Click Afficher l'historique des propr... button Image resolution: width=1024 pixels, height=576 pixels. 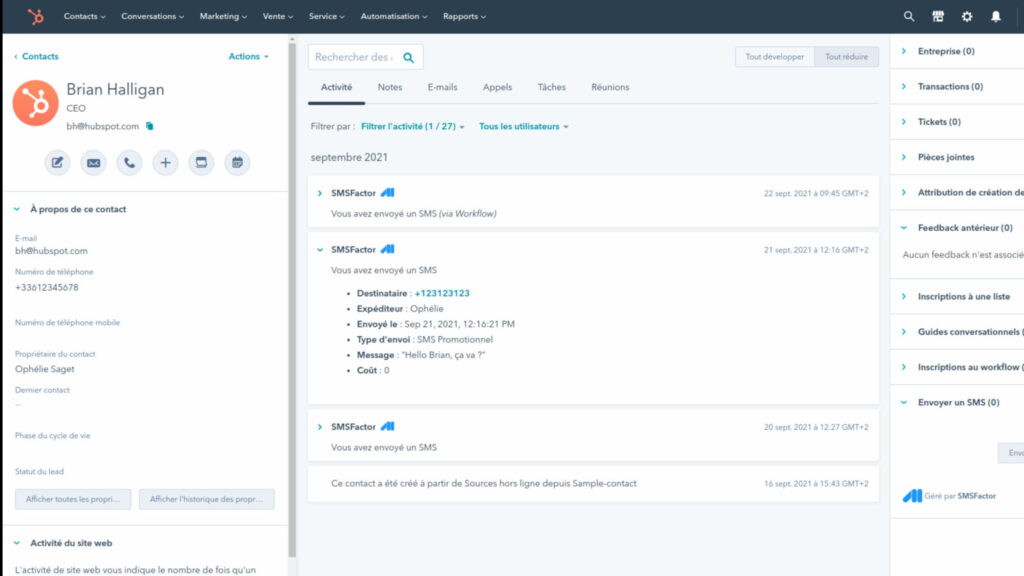(x=206, y=499)
